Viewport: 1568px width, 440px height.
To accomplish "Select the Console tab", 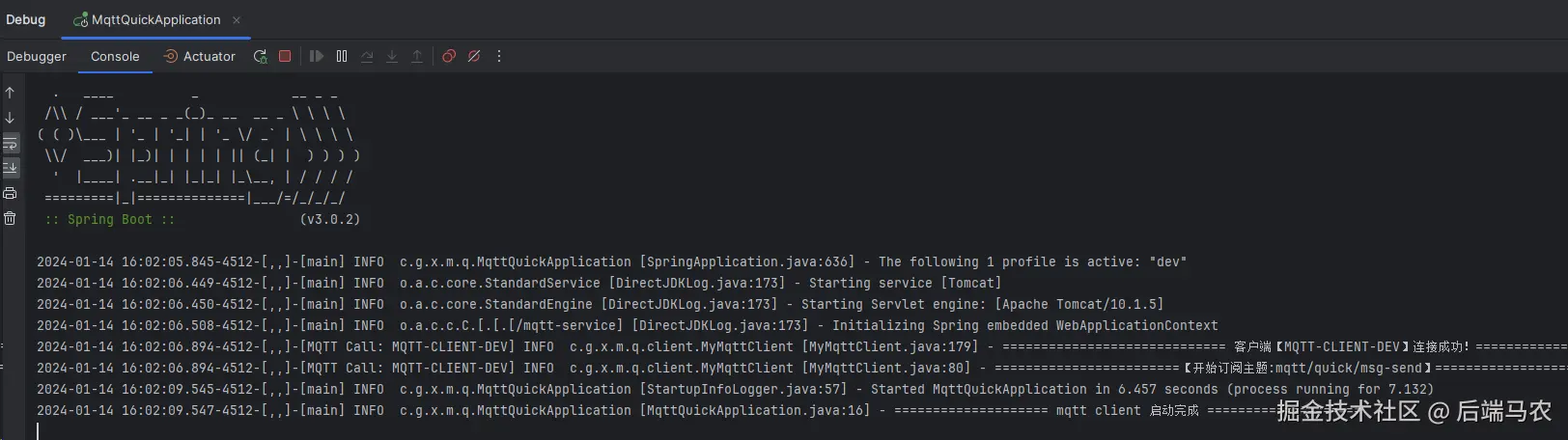I will 115,57.
